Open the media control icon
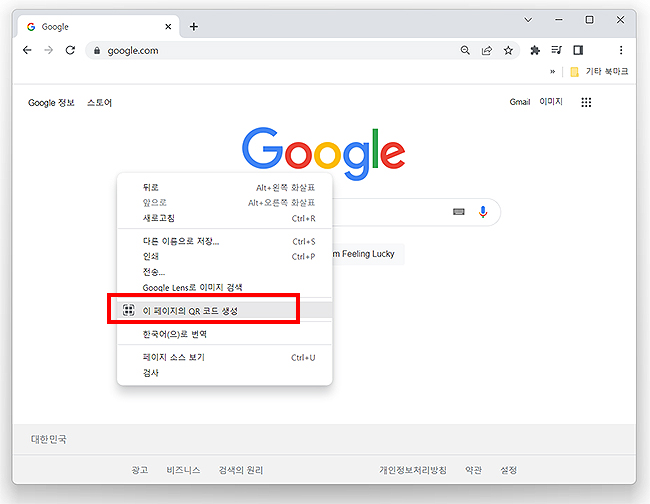Screen dimensions: 650x504 (x=556, y=50)
